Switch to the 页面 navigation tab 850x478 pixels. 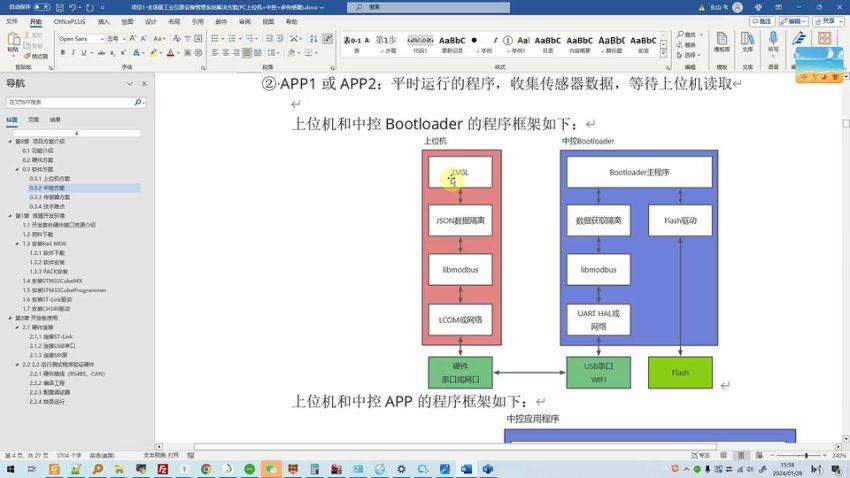[x=33, y=119]
